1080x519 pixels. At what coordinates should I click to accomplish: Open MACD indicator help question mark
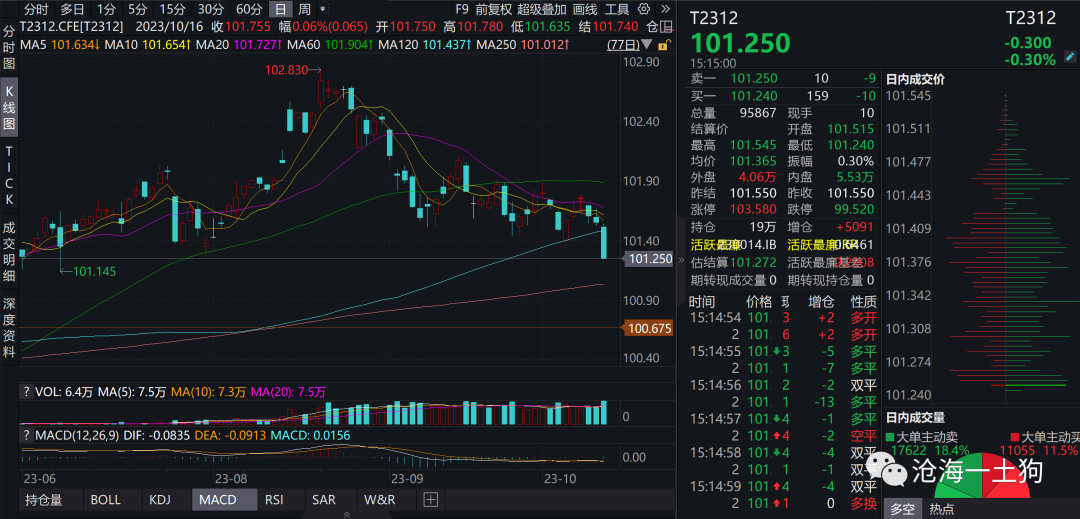[x=26, y=435]
